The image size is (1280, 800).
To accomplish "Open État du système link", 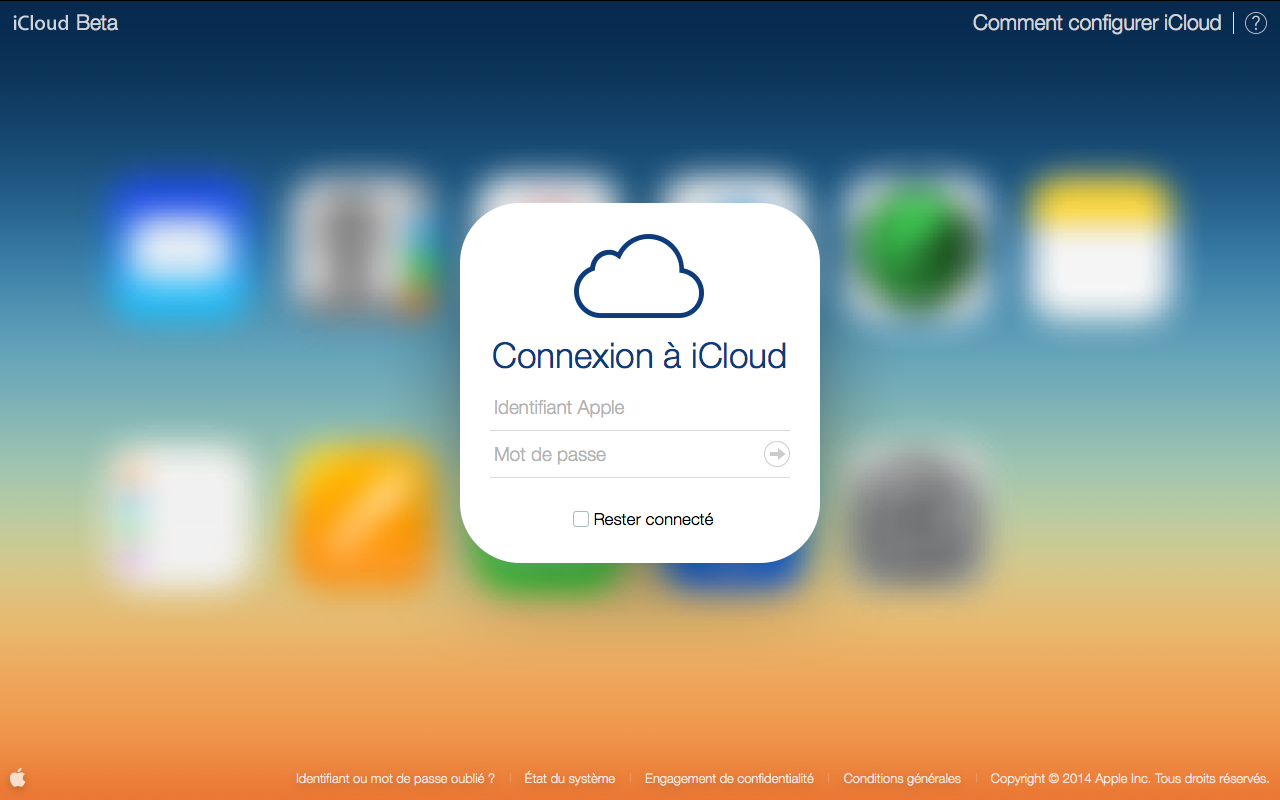I will point(569,778).
